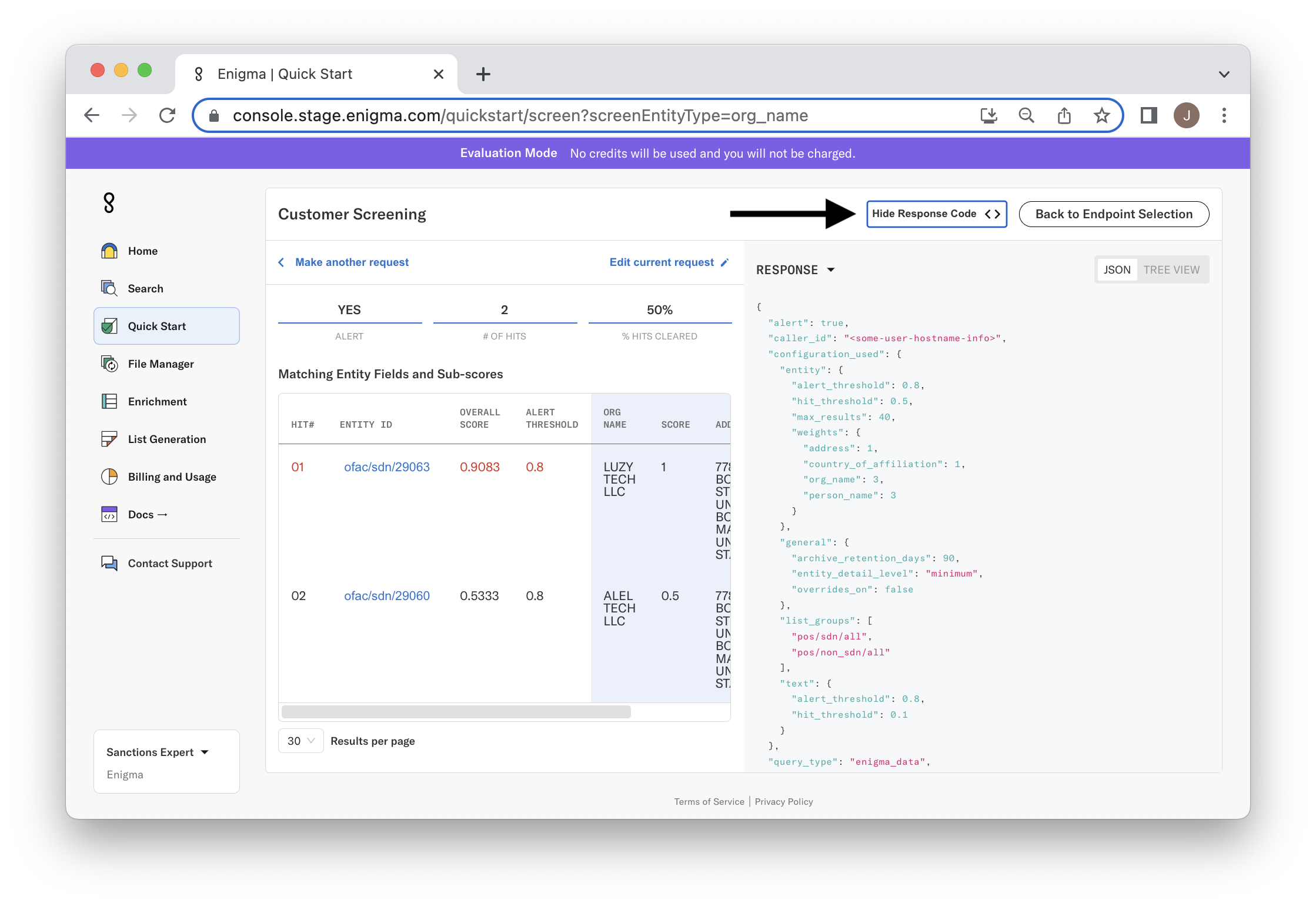The height and width of the screenshot is (906, 1316).
Task: Switch response to TREE VIEW
Action: [x=1171, y=270]
